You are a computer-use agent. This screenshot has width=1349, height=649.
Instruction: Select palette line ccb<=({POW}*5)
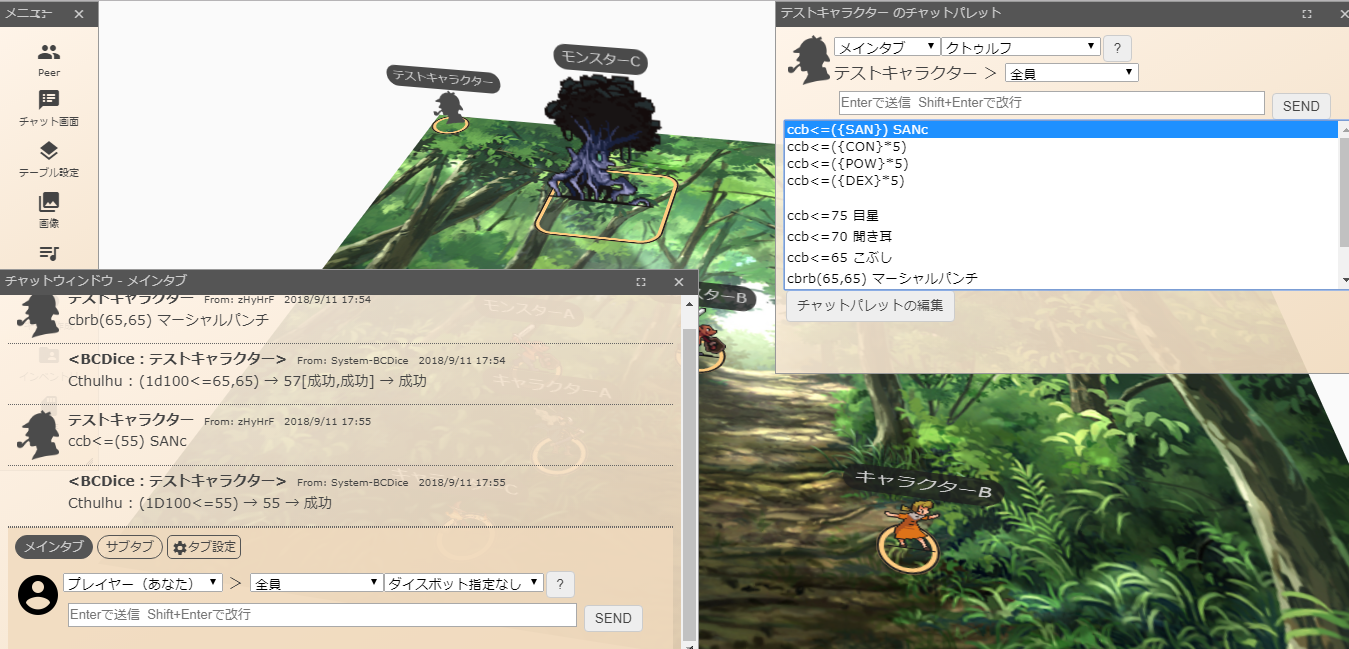click(x=1061, y=163)
